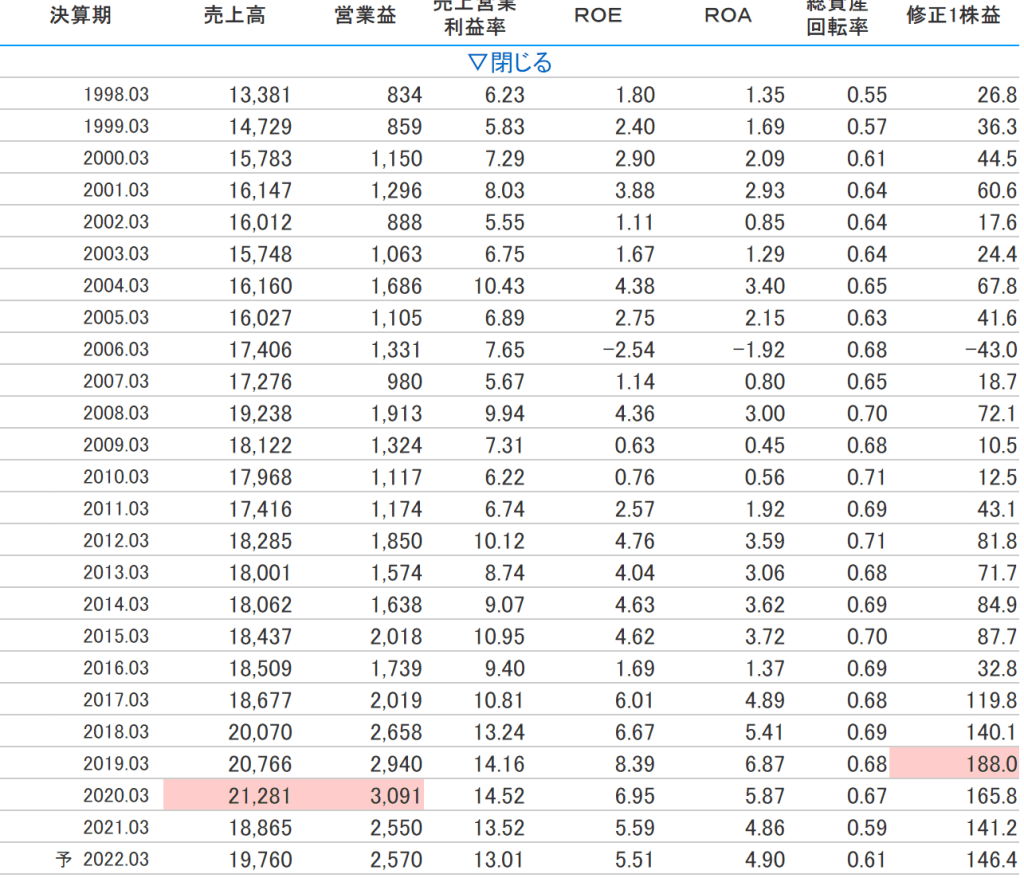Click the 予 forecast marker for 2022.03
Image resolution: width=1024 pixels, height=878 pixels.
(x=64, y=860)
